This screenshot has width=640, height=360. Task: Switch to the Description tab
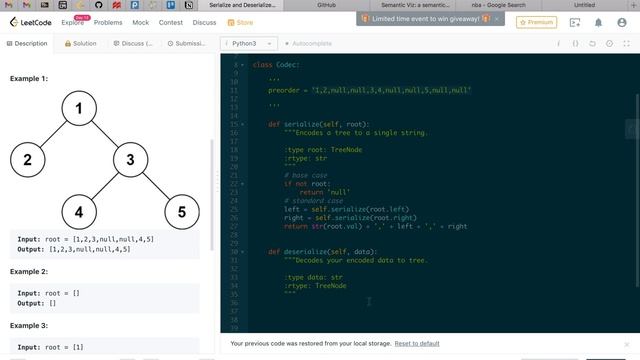point(27,43)
